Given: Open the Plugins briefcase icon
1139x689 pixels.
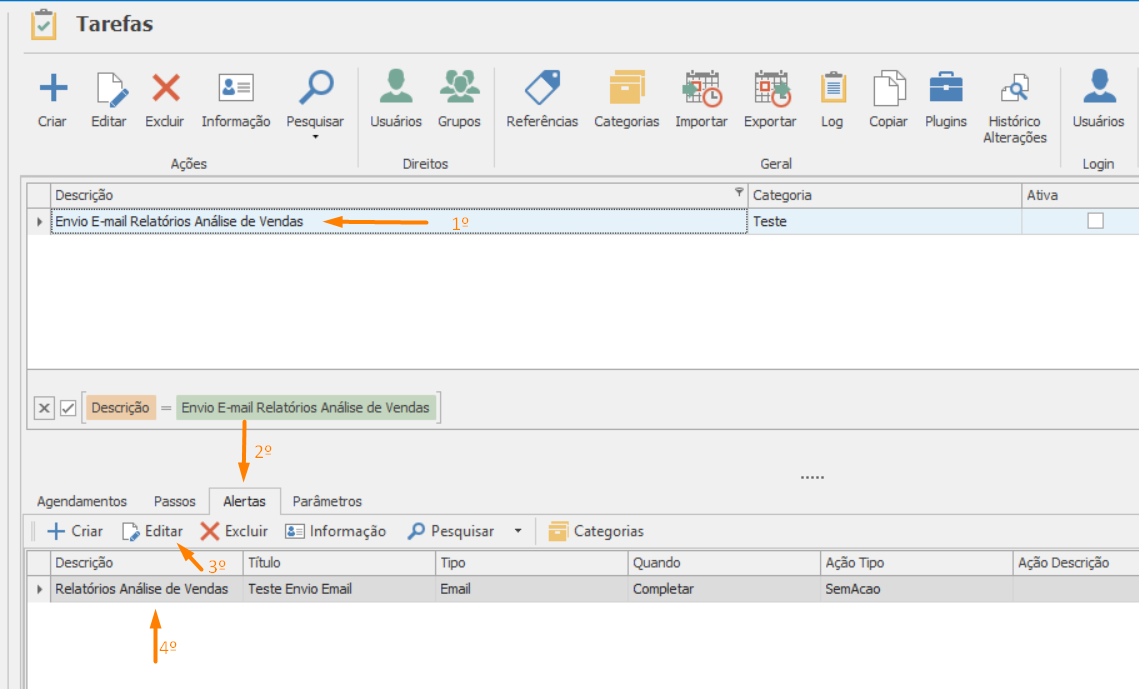Looking at the screenshot, I should 946,89.
